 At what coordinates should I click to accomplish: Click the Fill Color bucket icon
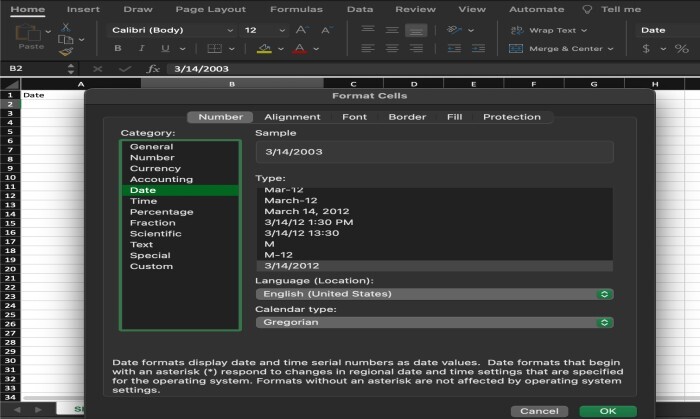pyautogui.click(x=264, y=48)
